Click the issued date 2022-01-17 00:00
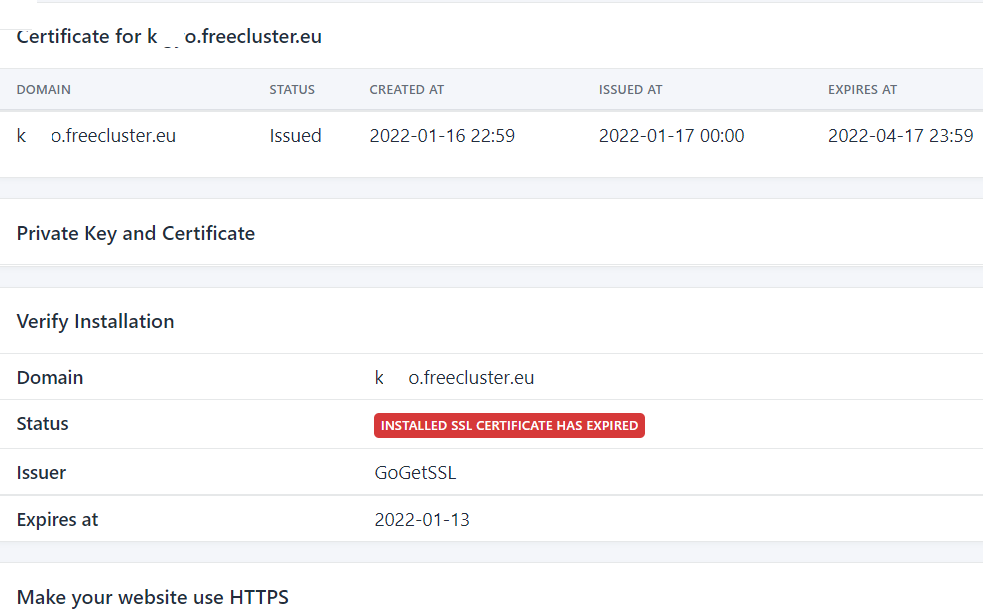The width and height of the screenshot is (983, 613). (x=672, y=136)
